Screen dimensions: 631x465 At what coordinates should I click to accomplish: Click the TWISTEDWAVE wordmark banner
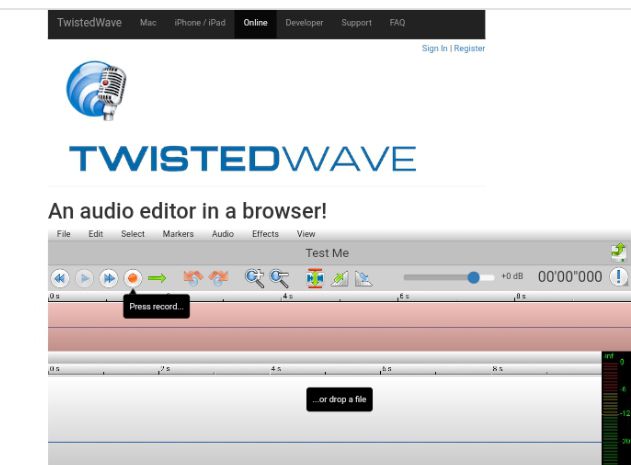243,159
